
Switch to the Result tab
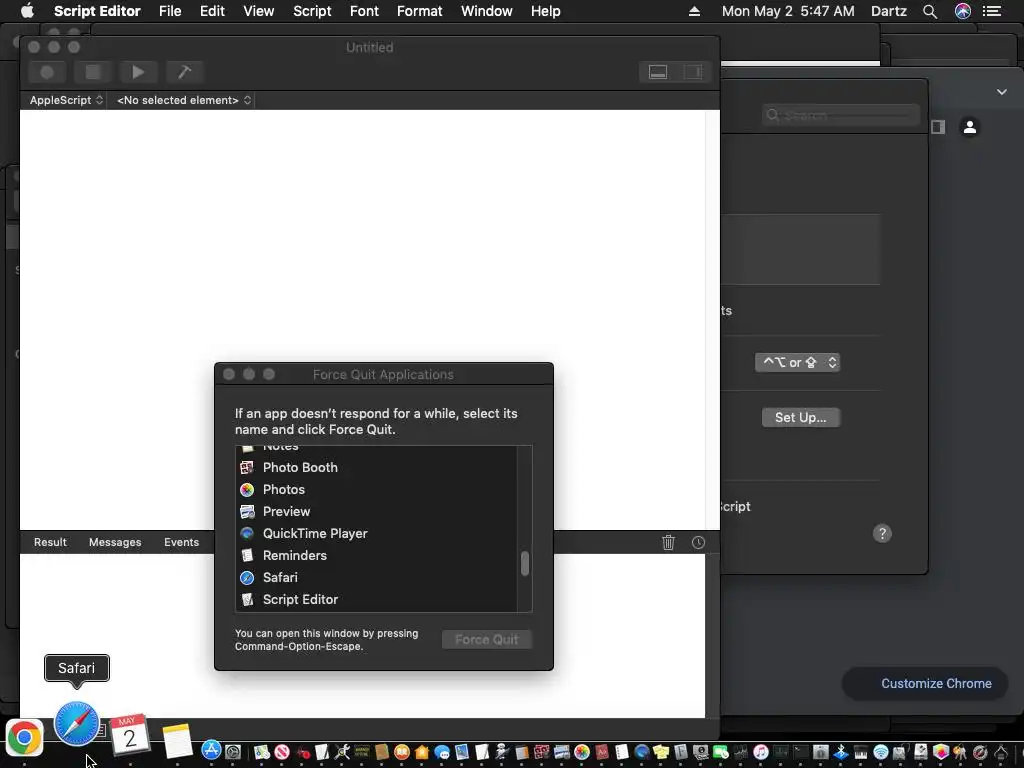pos(50,542)
